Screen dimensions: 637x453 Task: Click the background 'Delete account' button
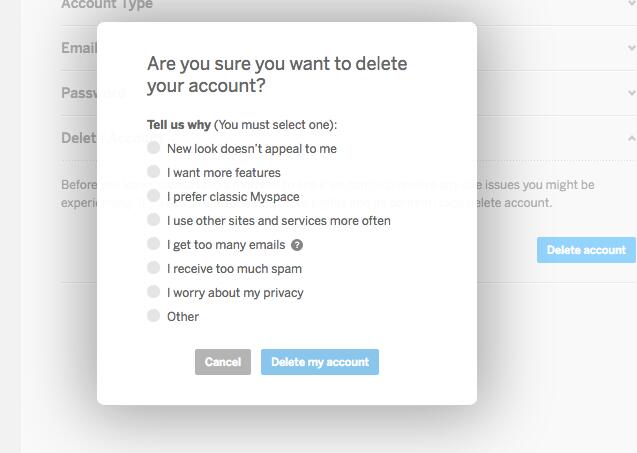586,250
